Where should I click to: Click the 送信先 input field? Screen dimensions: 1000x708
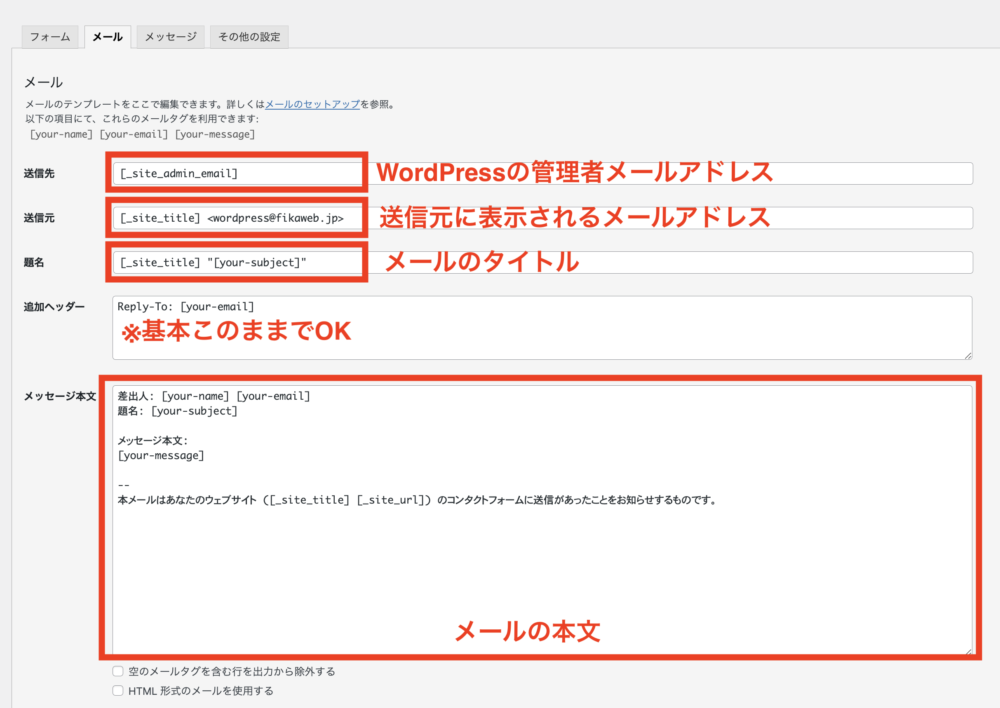[x=542, y=173]
